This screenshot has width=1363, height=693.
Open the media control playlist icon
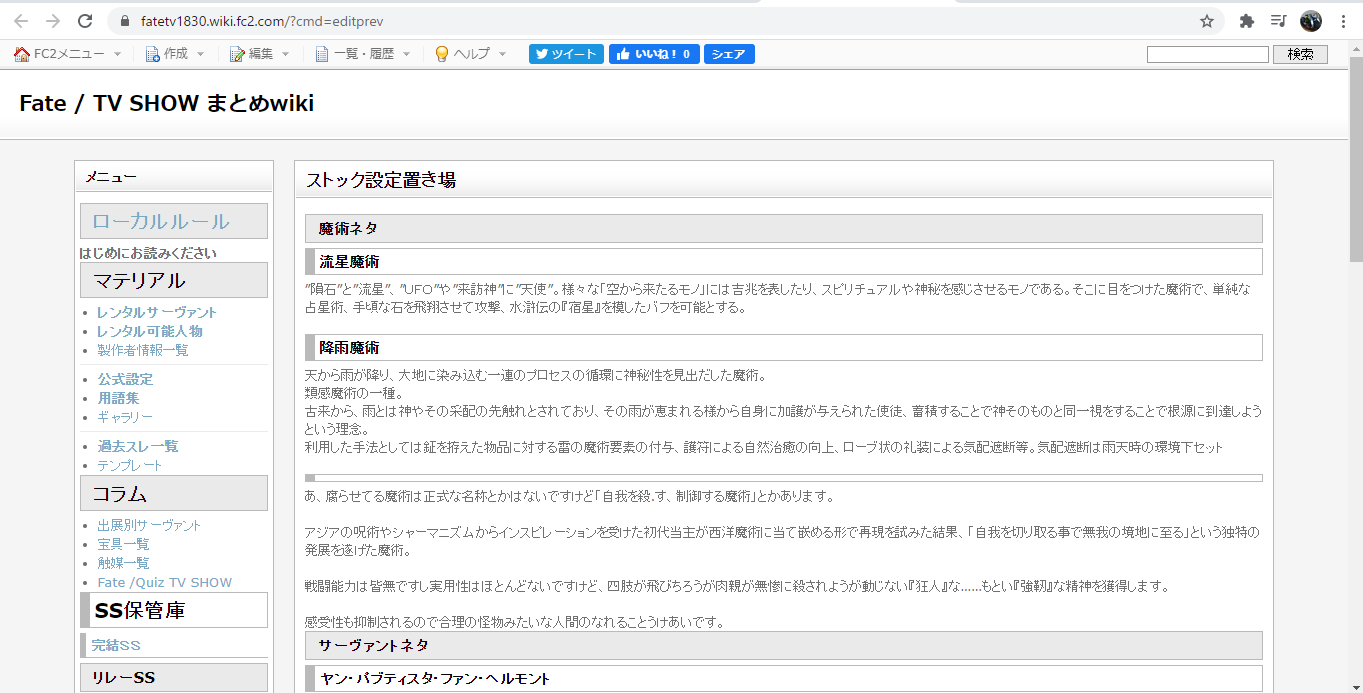tap(1278, 21)
